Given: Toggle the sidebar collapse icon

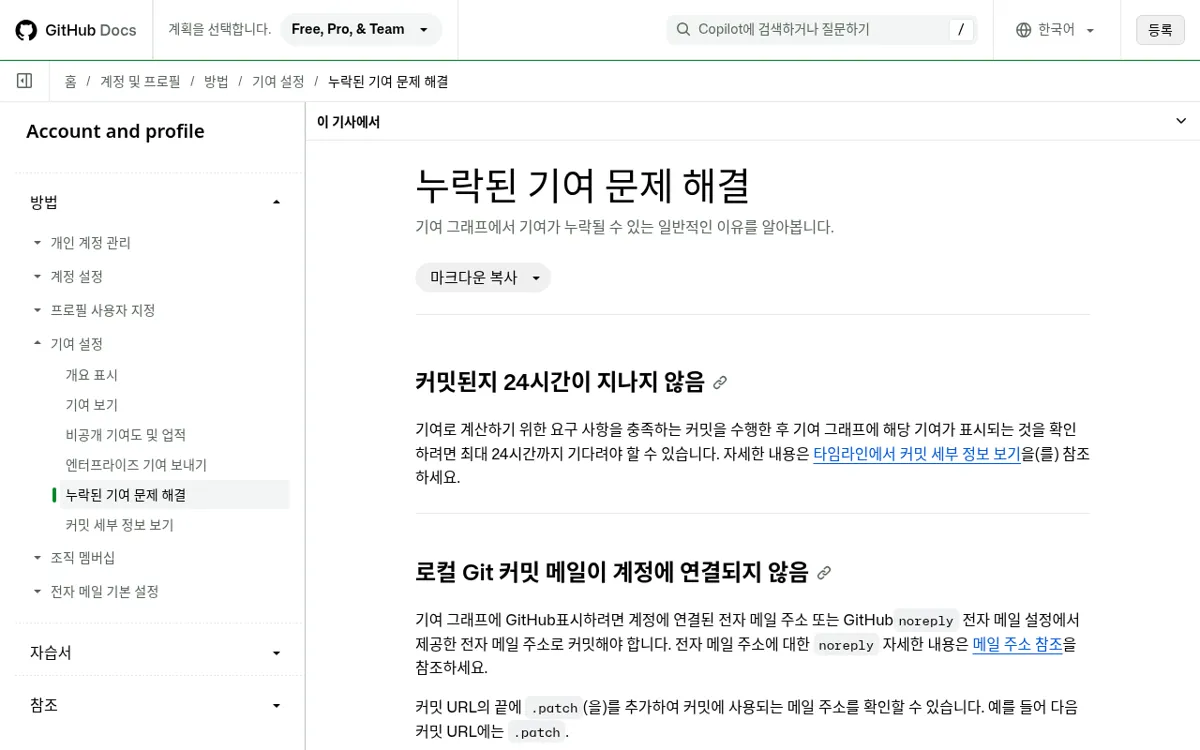Looking at the screenshot, I should [x=25, y=81].
